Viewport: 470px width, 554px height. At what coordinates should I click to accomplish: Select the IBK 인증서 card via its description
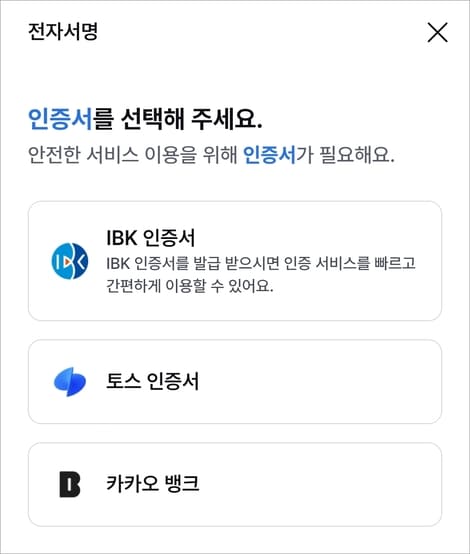tap(261, 275)
